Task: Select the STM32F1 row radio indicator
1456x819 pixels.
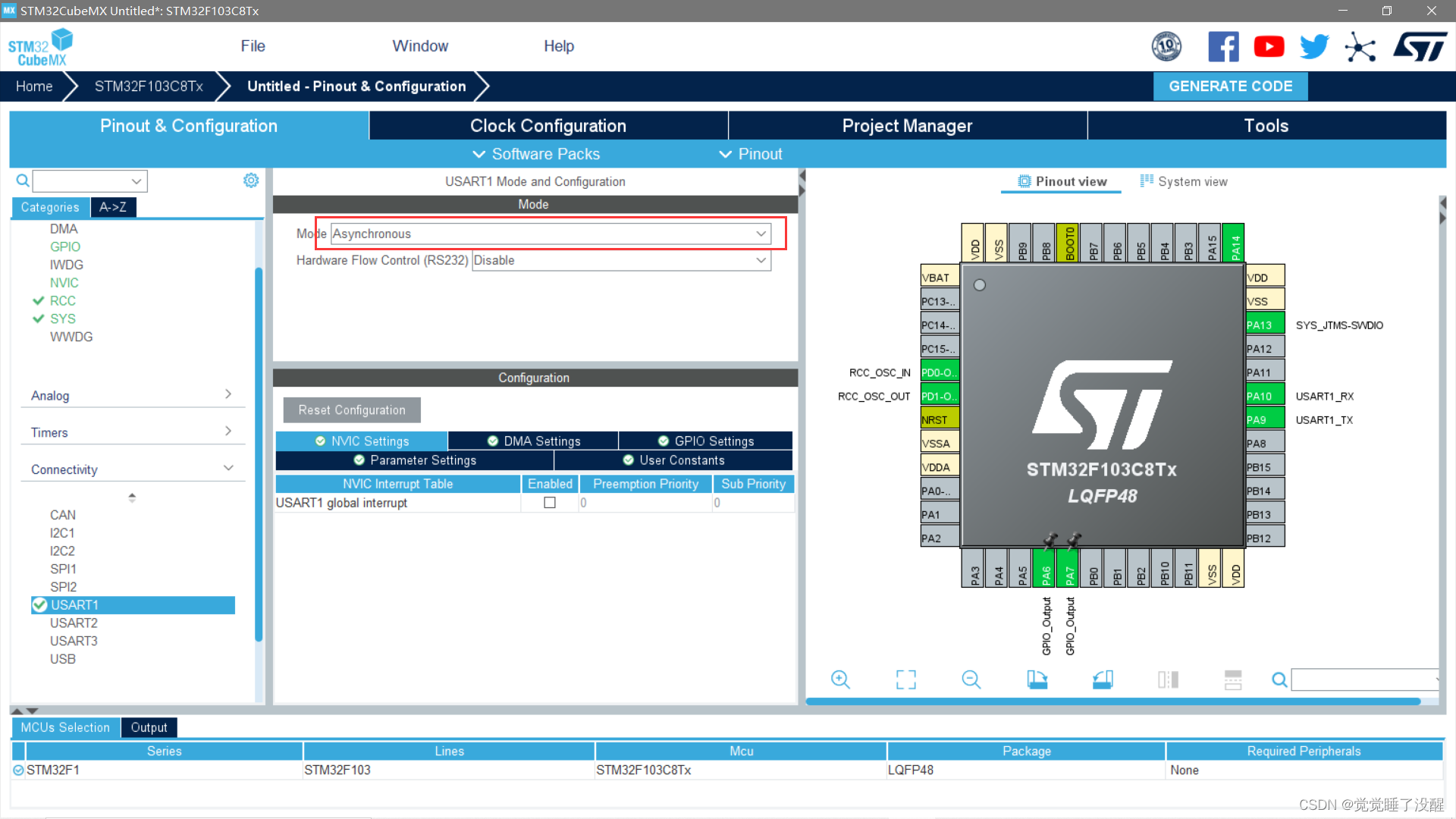Action: click(x=18, y=770)
